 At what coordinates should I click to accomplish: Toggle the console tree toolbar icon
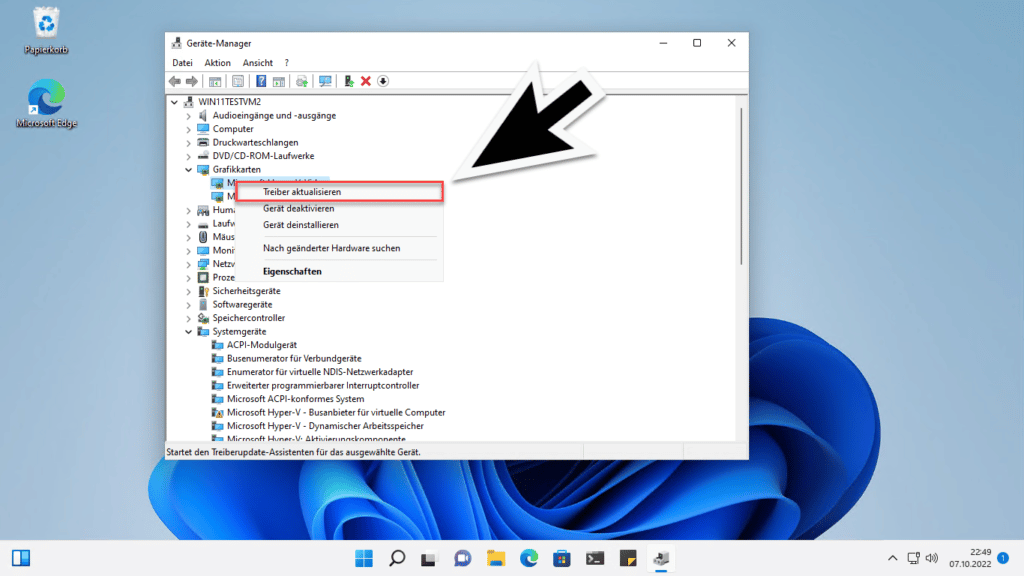point(215,81)
